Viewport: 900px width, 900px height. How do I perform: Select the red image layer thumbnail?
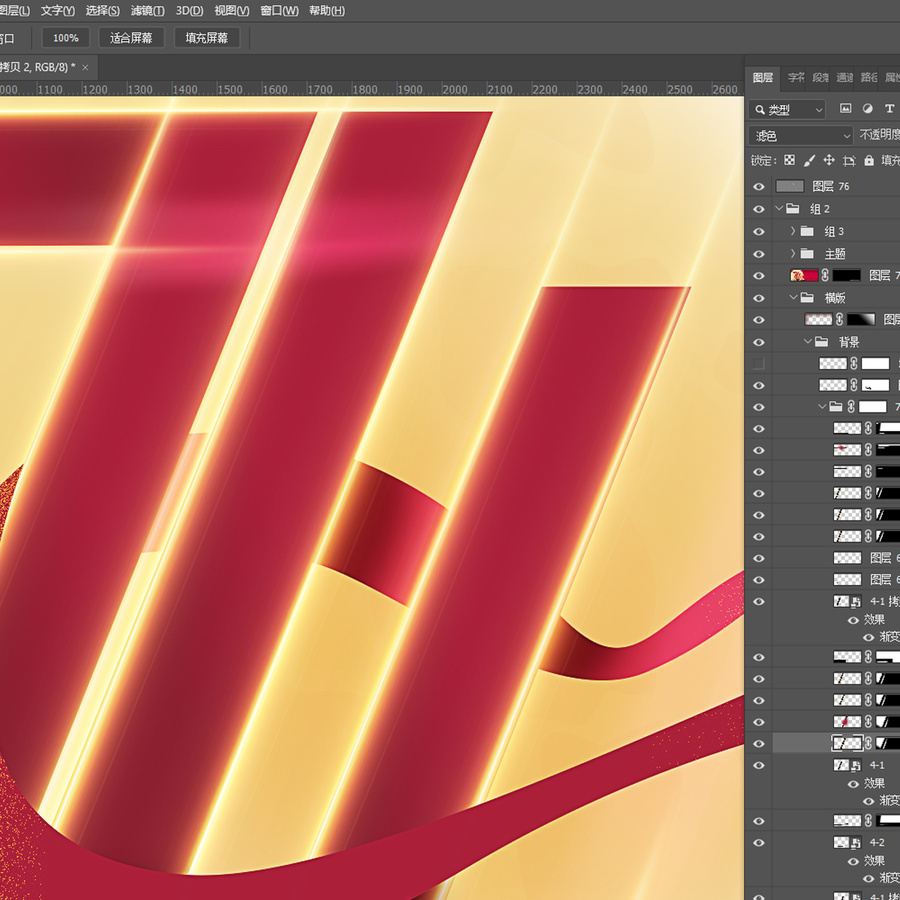click(x=804, y=276)
